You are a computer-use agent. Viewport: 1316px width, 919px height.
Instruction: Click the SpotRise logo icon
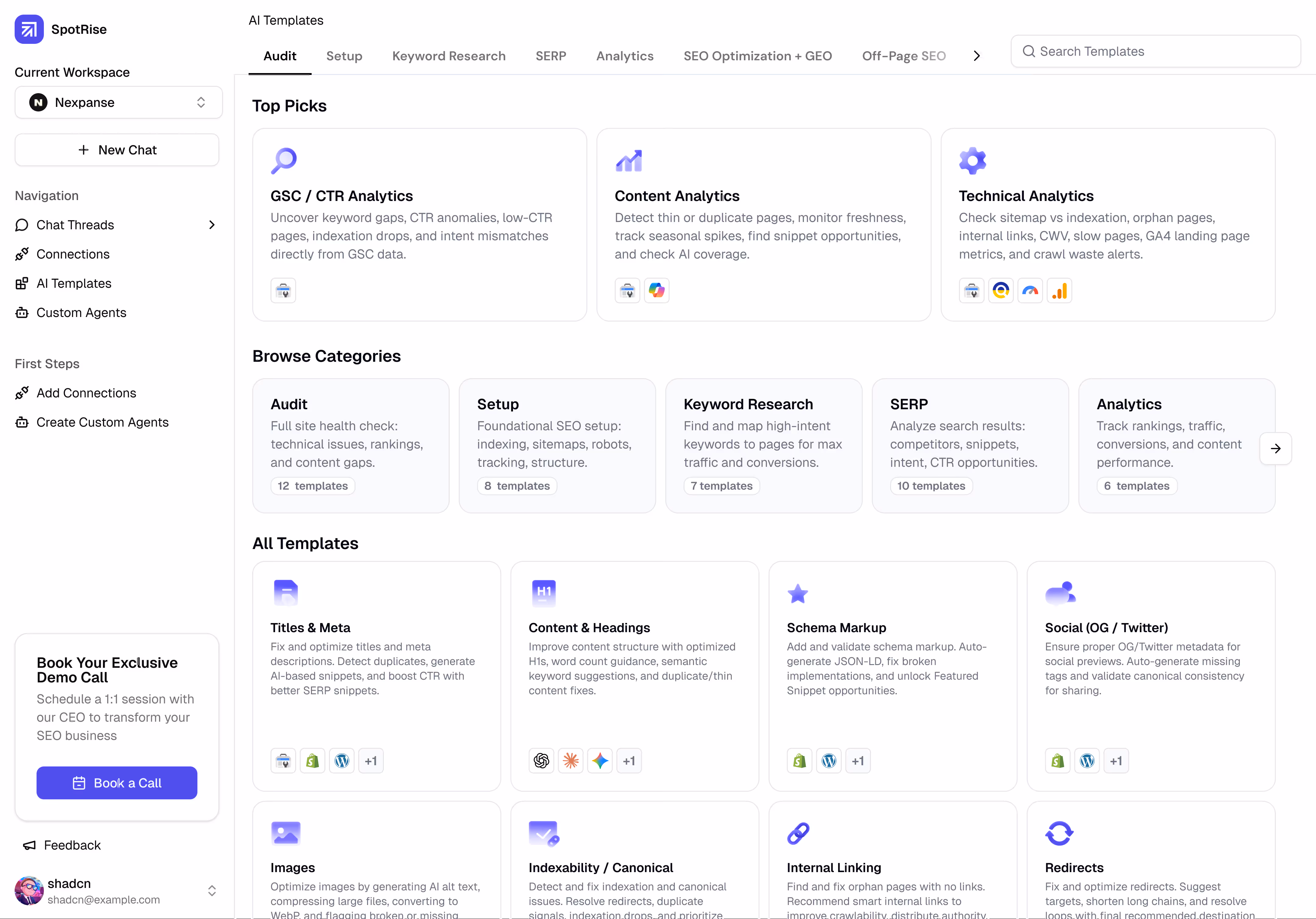(x=29, y=29)
